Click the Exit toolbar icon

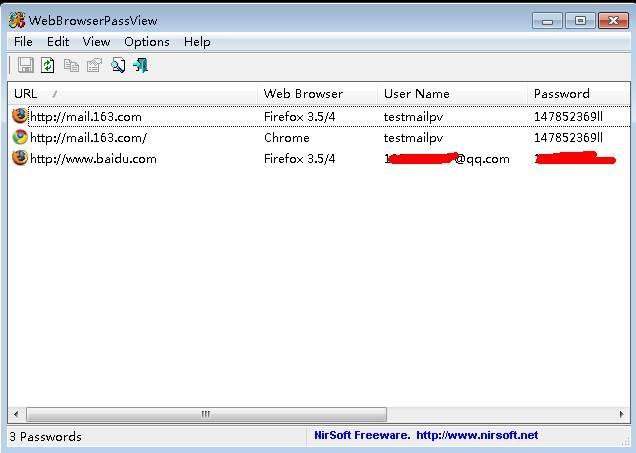click(x=141, y=65)
